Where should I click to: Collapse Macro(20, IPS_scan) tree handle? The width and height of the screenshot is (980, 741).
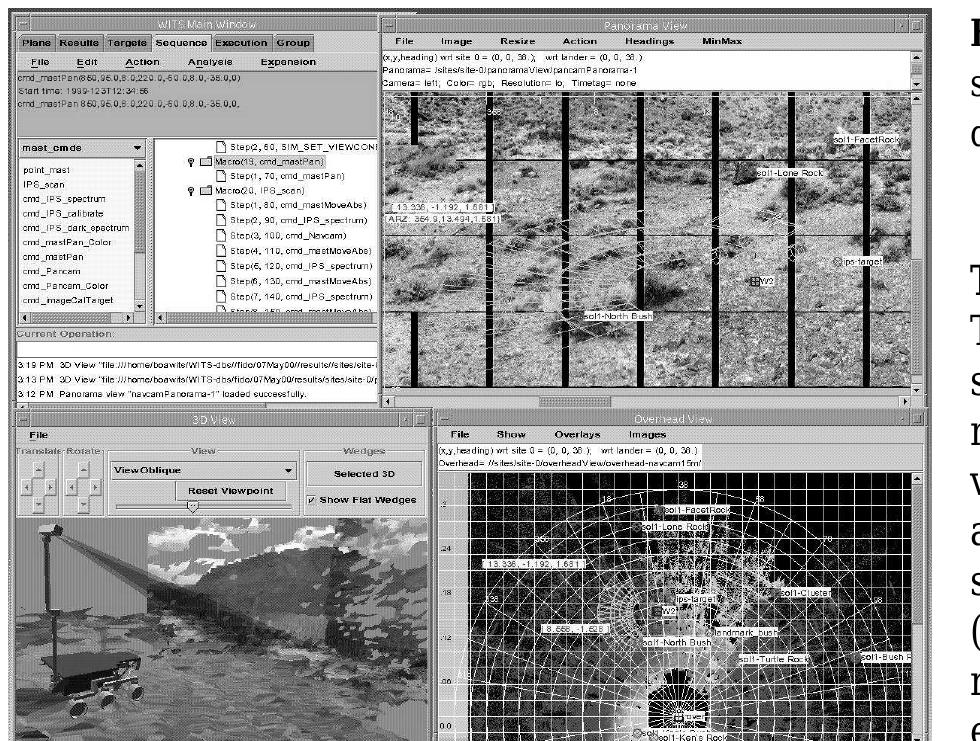click(191, 191)
